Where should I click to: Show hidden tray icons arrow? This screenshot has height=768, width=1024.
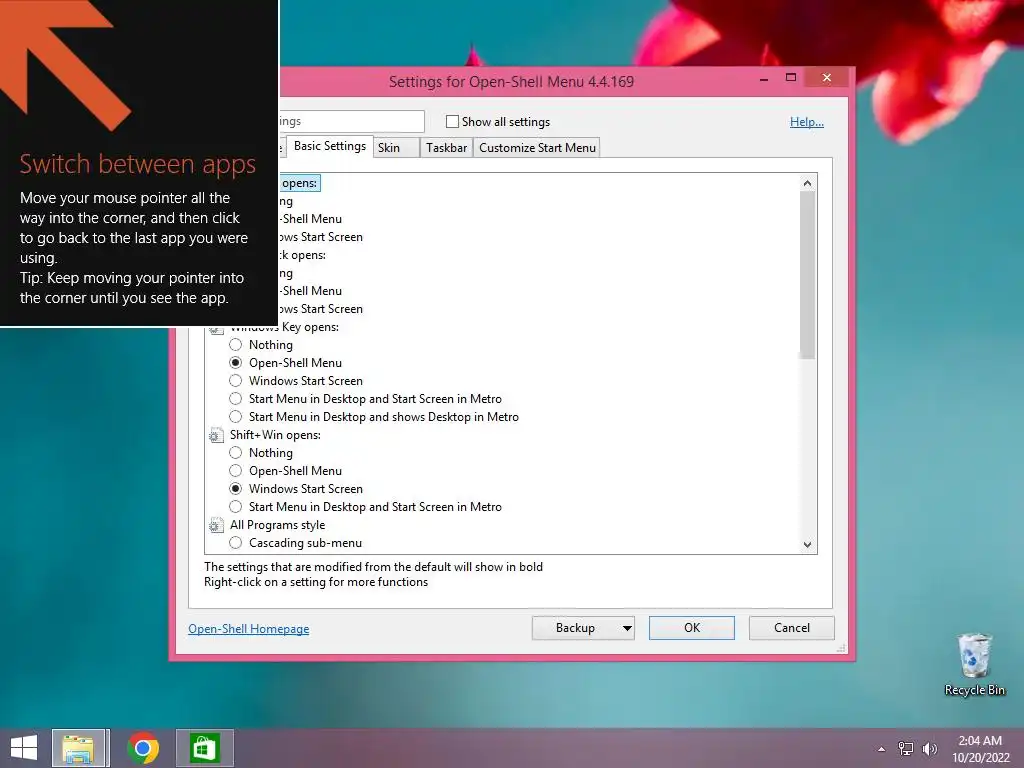(881, 749)
